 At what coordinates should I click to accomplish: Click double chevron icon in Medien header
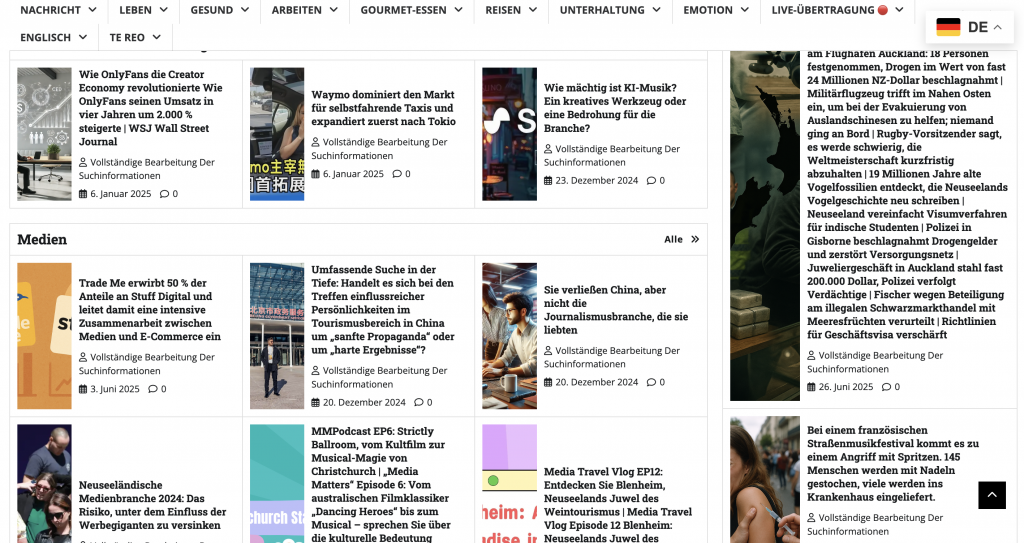695,240
